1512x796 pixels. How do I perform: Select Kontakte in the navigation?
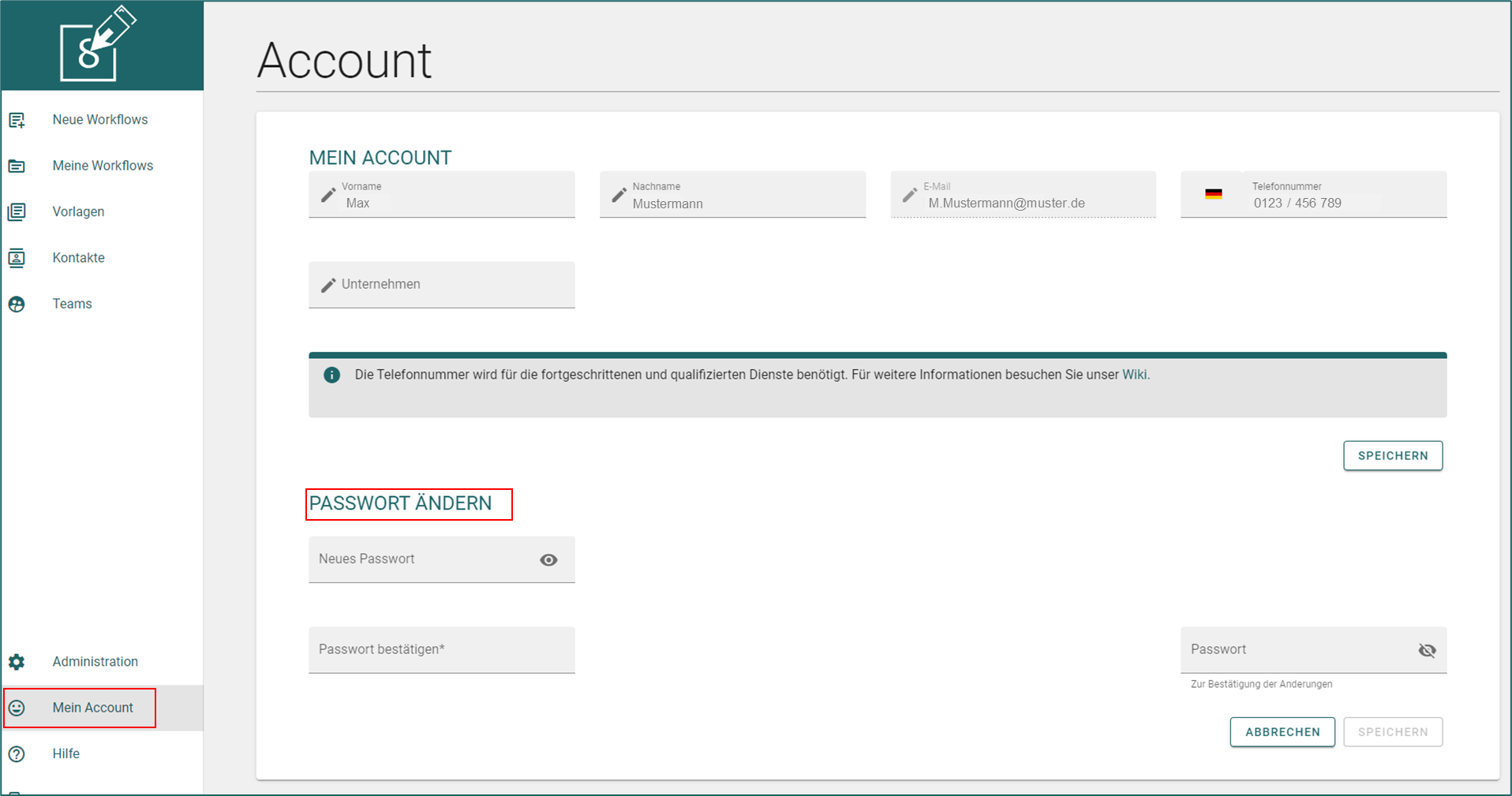click(x=102, y=258)
